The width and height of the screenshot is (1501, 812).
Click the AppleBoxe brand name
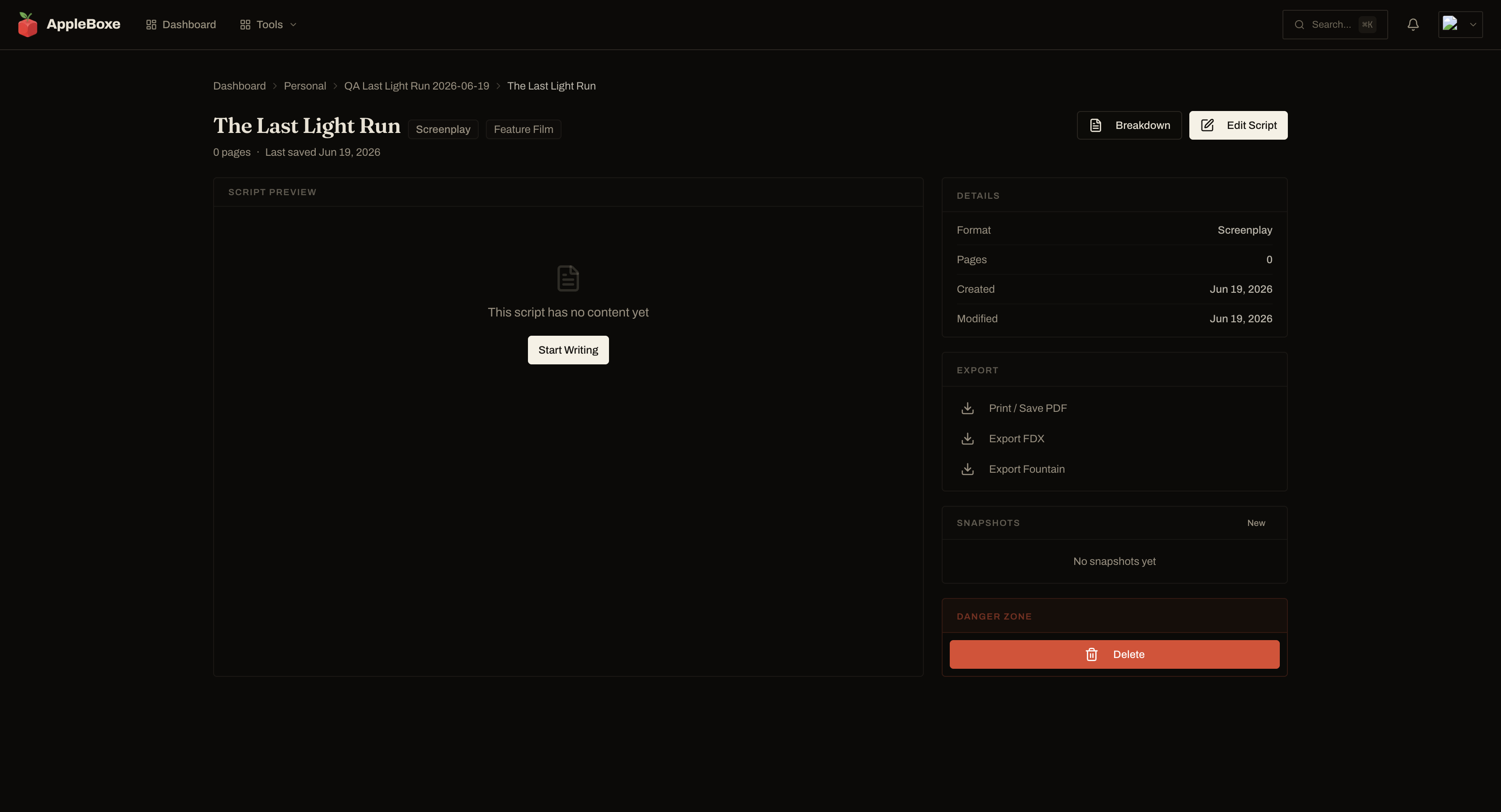coord(83,24)
